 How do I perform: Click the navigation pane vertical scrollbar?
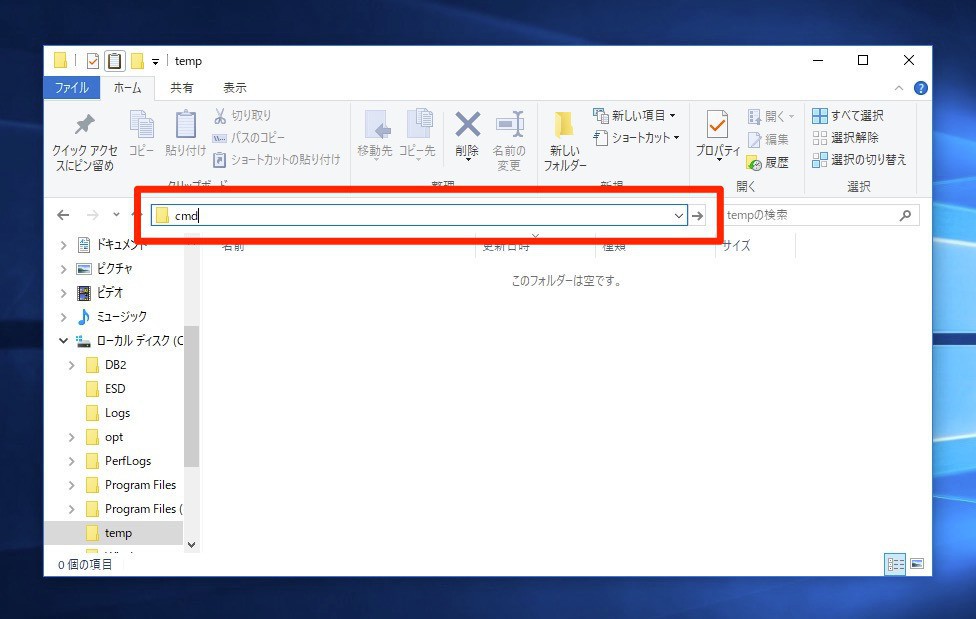[x=191, y=400]
